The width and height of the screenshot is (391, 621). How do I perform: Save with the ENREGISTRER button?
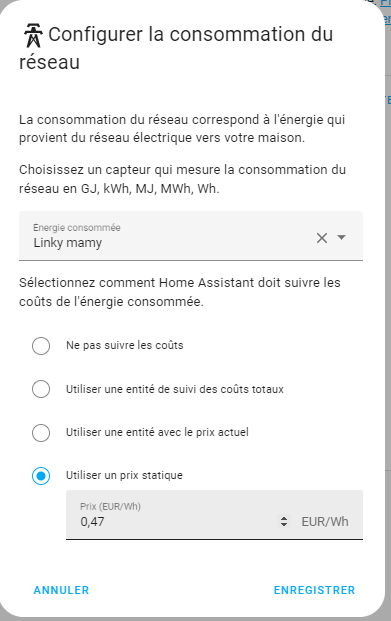coord(314,590)
